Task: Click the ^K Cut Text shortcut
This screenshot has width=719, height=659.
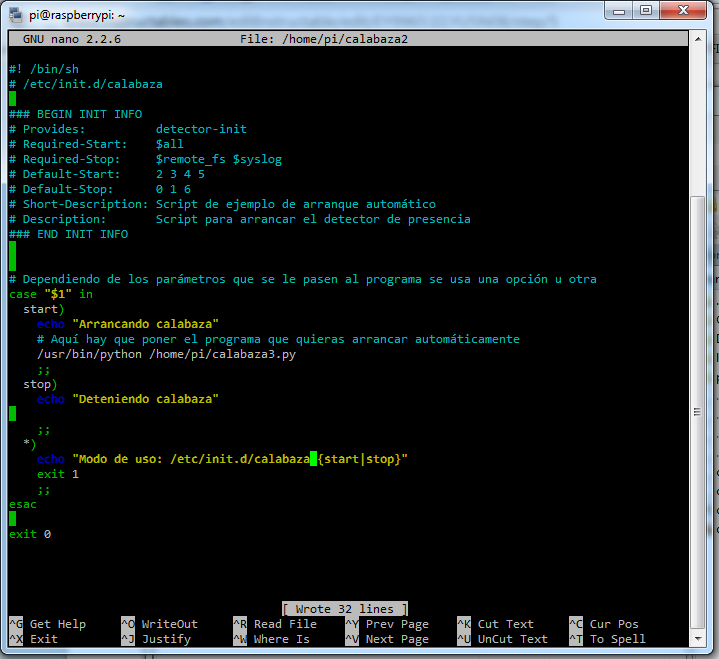Action: point(496,624)
